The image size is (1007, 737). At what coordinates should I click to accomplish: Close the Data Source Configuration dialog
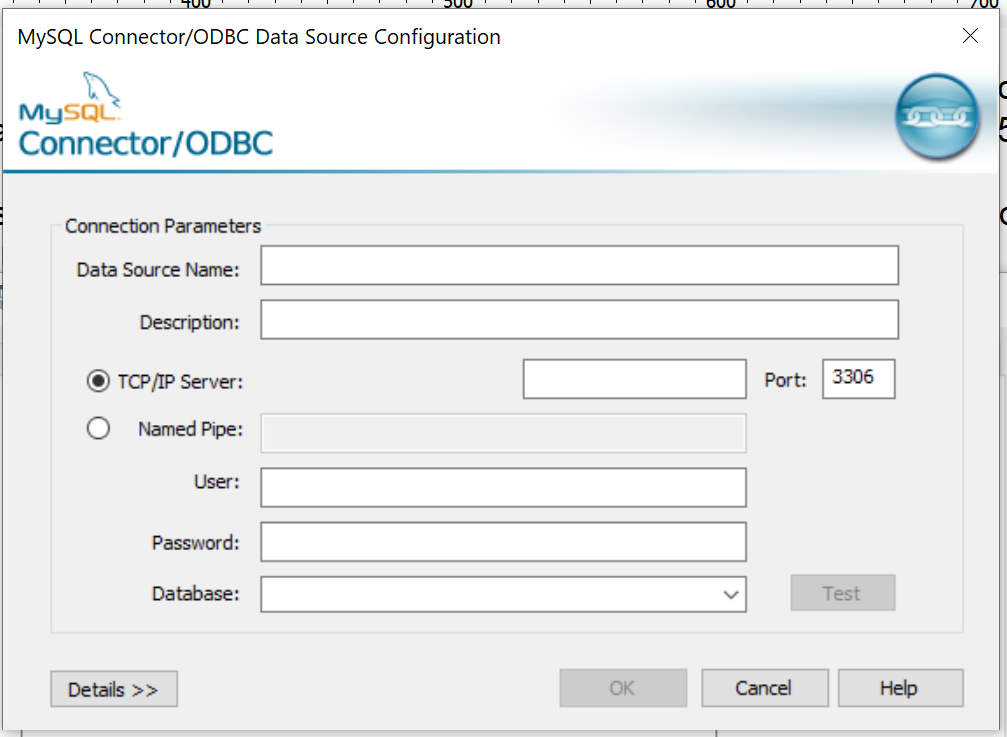(970, 37)
